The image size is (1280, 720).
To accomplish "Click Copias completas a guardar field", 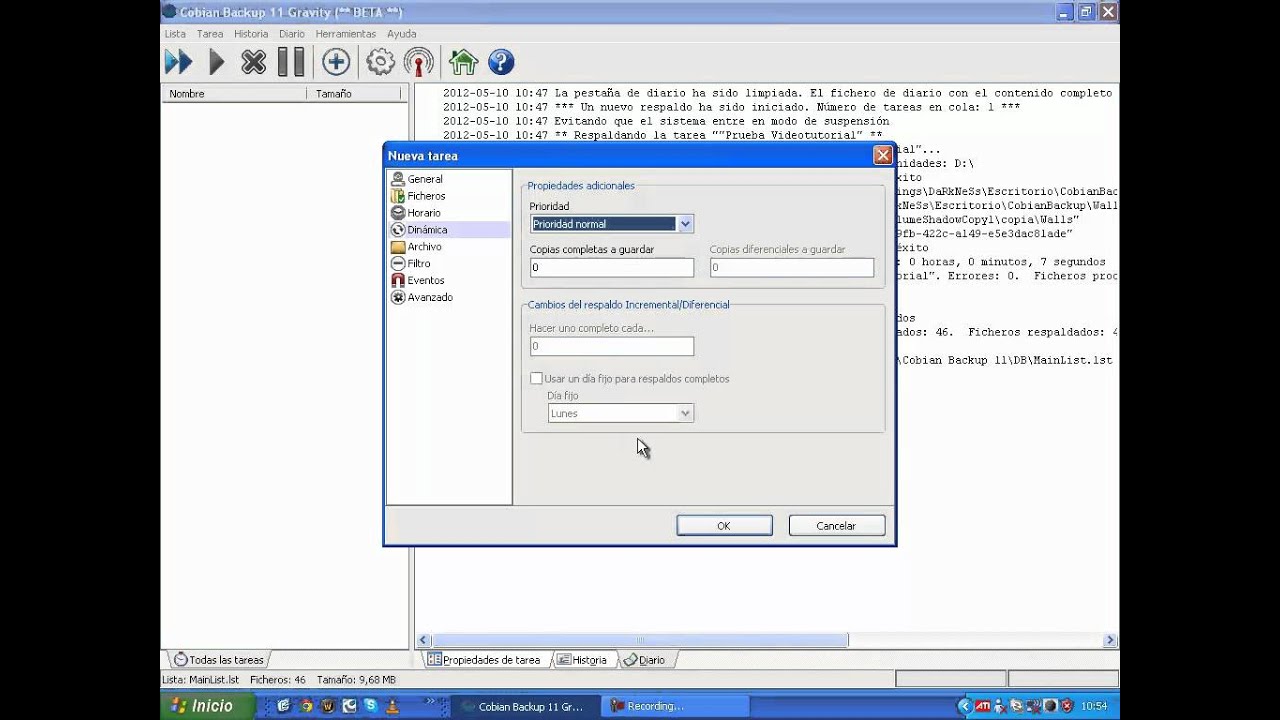I will [612, 268].
